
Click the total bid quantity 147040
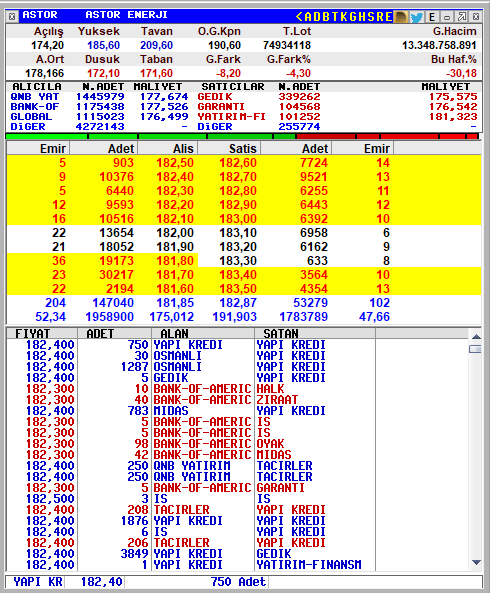pyautogui.click(x=113, y=303)
